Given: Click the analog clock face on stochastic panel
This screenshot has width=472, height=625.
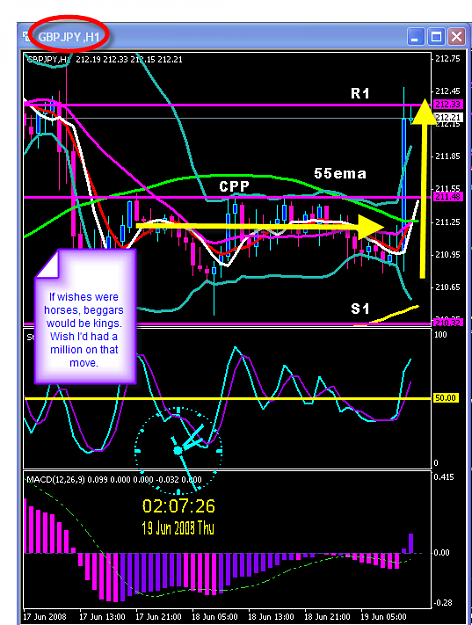Looking at the screenshot, I should [178, 451].
